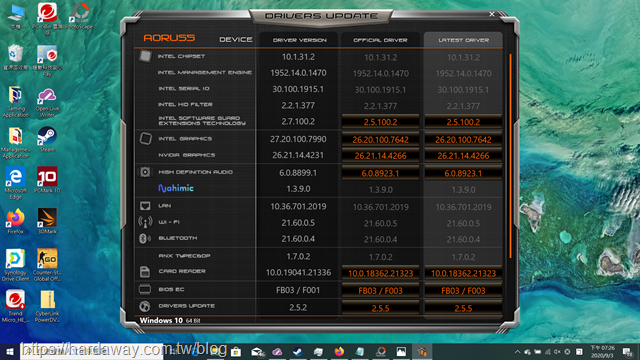Open Counter-Strike Global Offensive shortcut

[47, 265]
